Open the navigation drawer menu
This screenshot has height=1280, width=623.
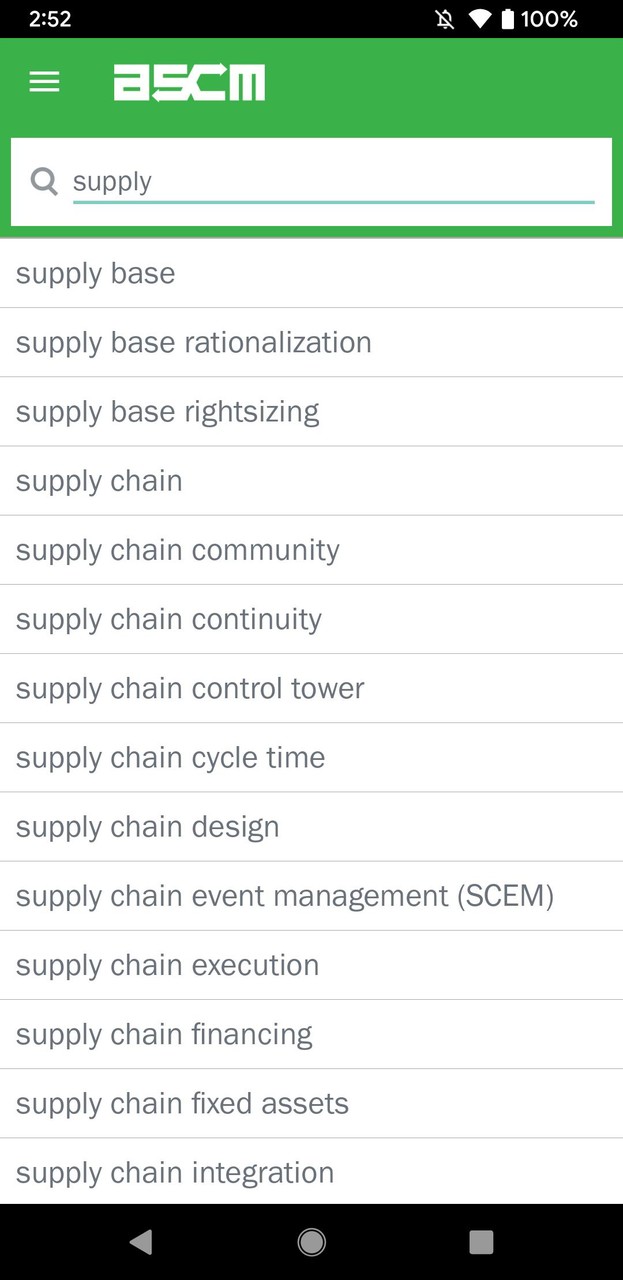point(44,82)
